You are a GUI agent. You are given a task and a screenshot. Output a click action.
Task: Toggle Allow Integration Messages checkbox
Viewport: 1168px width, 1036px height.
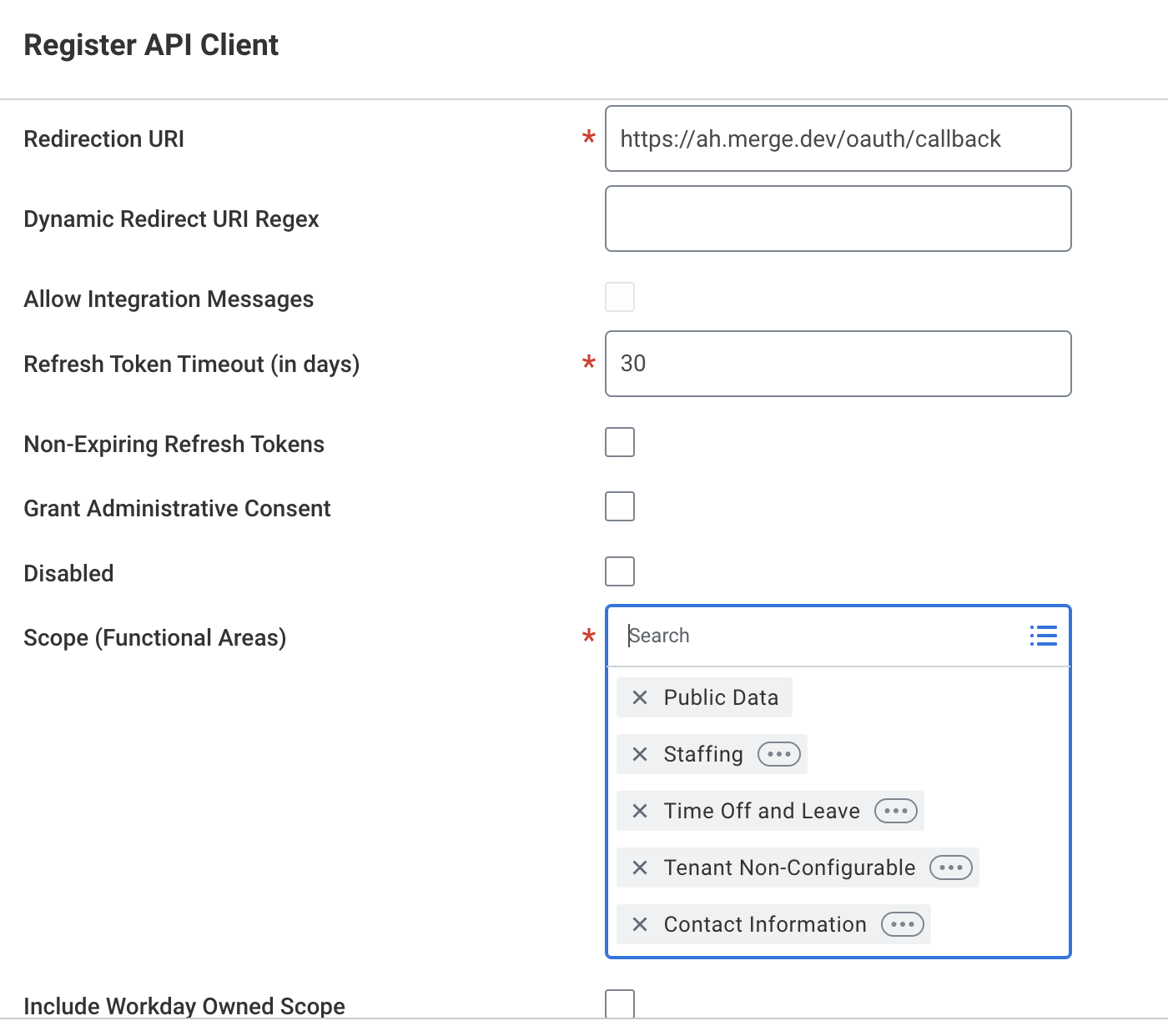point(620,297)
